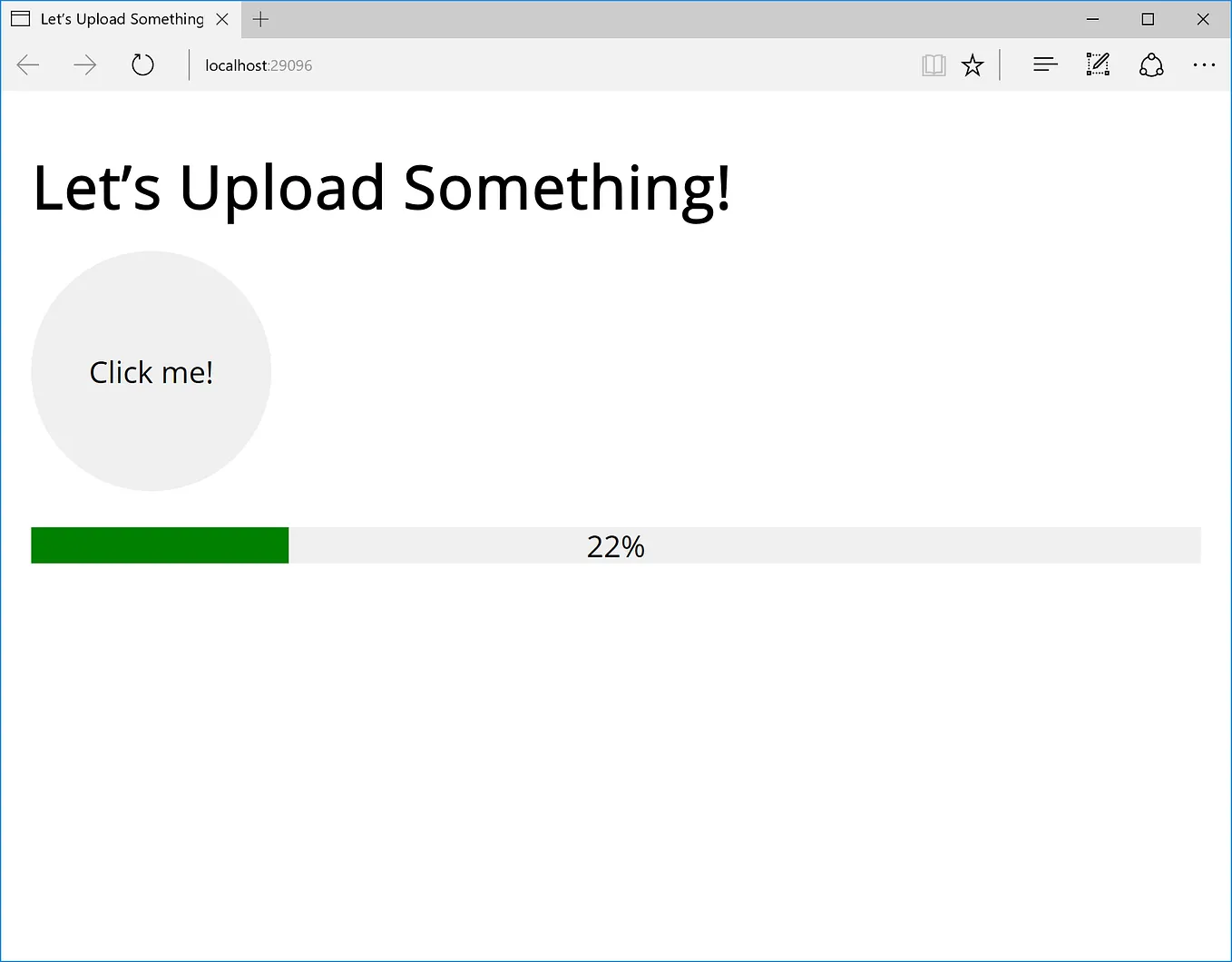1232x962 pixels.
Task: Open the Share icon
Action: [1151, 64]
